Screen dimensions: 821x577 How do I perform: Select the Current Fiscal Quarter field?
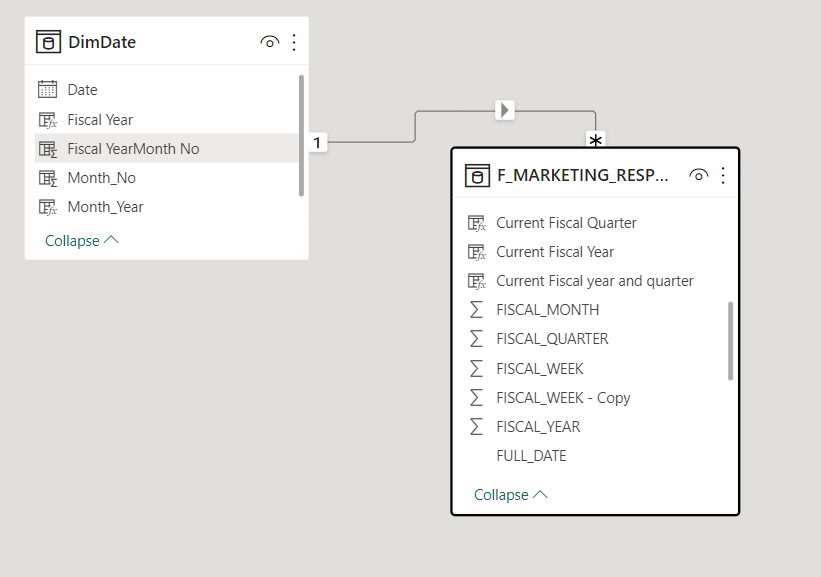595,223
